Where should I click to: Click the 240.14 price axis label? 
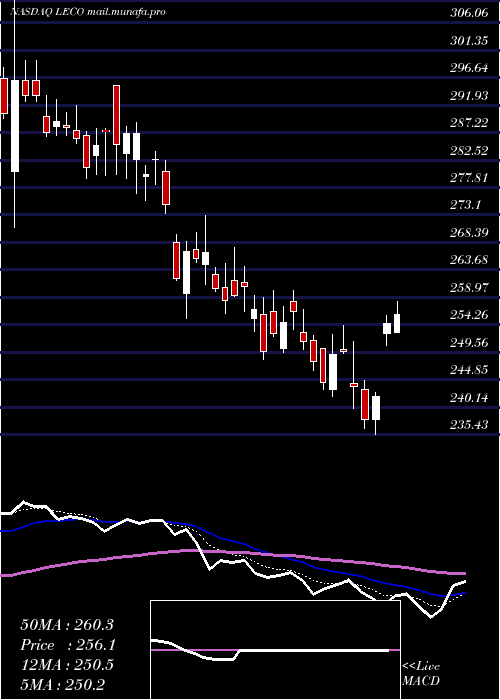[x=469, y=397]
